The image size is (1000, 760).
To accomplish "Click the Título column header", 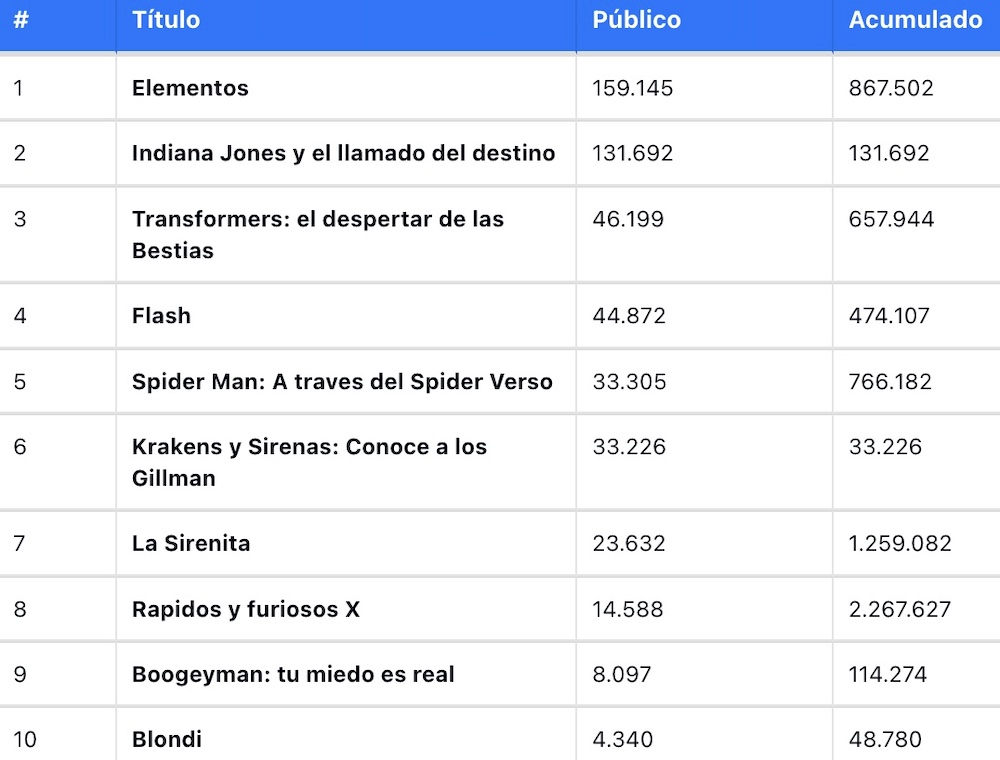I will (166, 20).
